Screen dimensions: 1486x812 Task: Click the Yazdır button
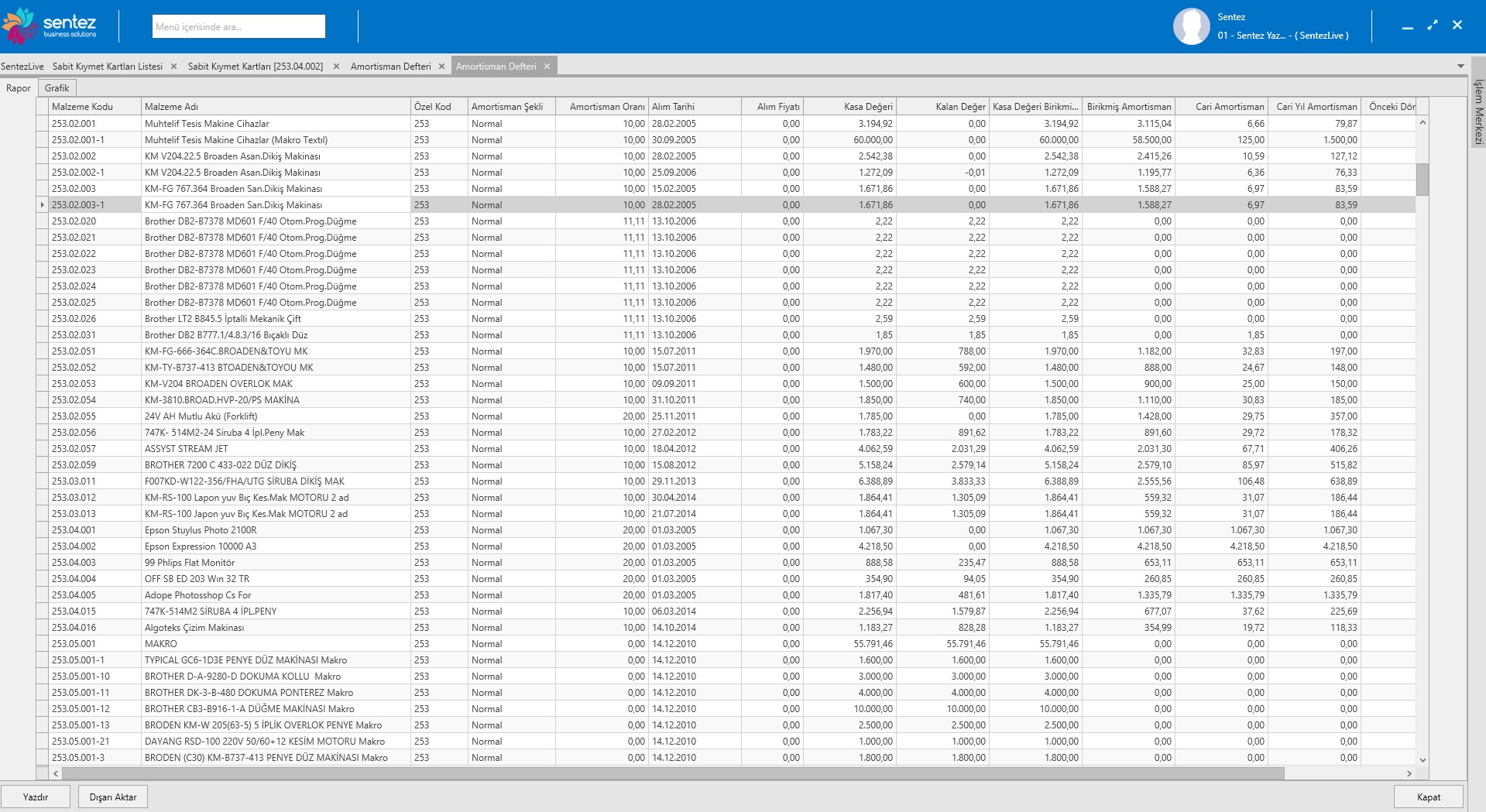click(36, 797)
